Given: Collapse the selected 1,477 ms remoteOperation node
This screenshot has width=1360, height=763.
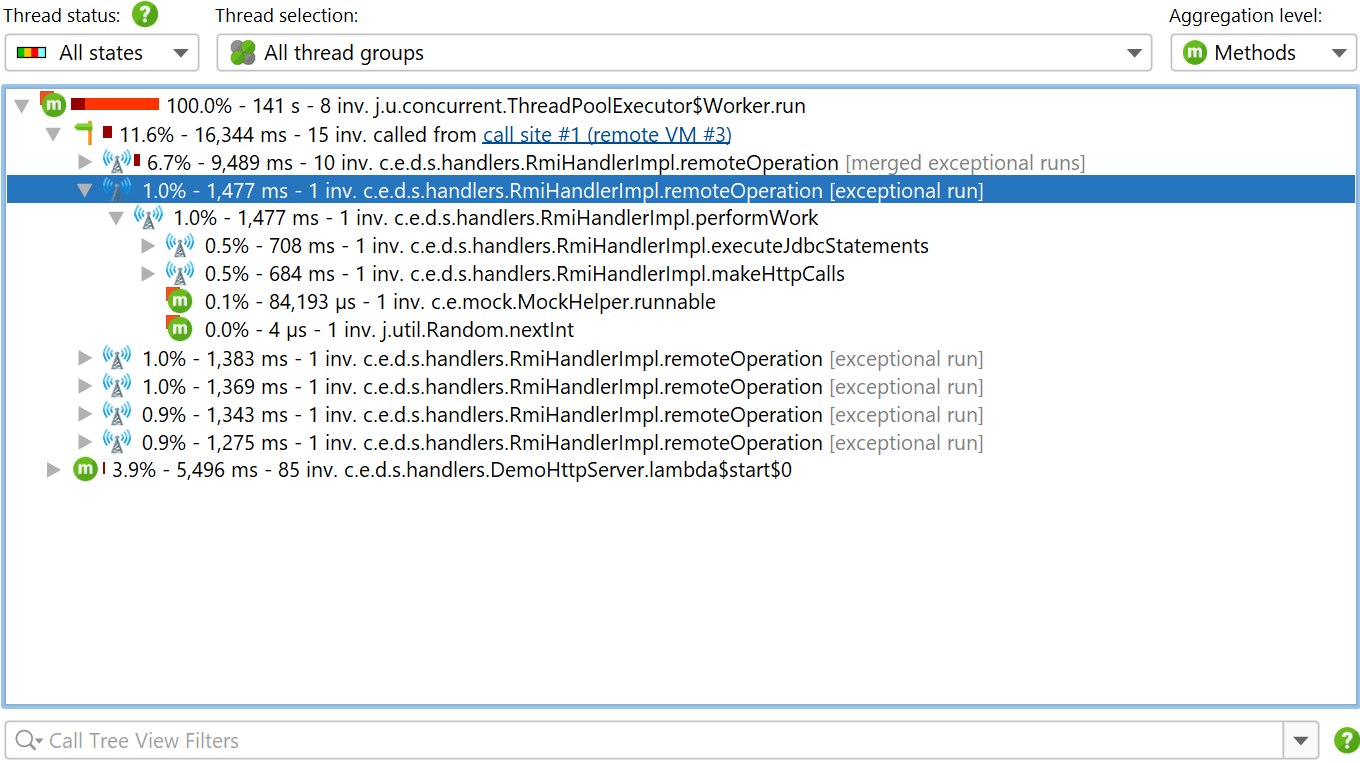Looking at the screenshot, I should click(85, 190).
